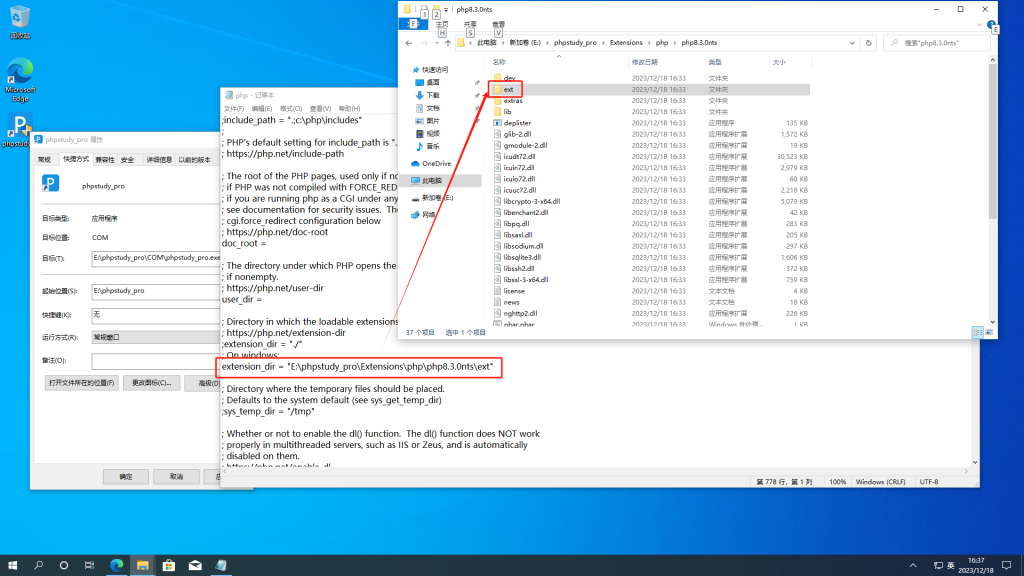Viewport: 1024px width, 576px height.
Task: Open taskbar Search
Action: tap(38, 566)
